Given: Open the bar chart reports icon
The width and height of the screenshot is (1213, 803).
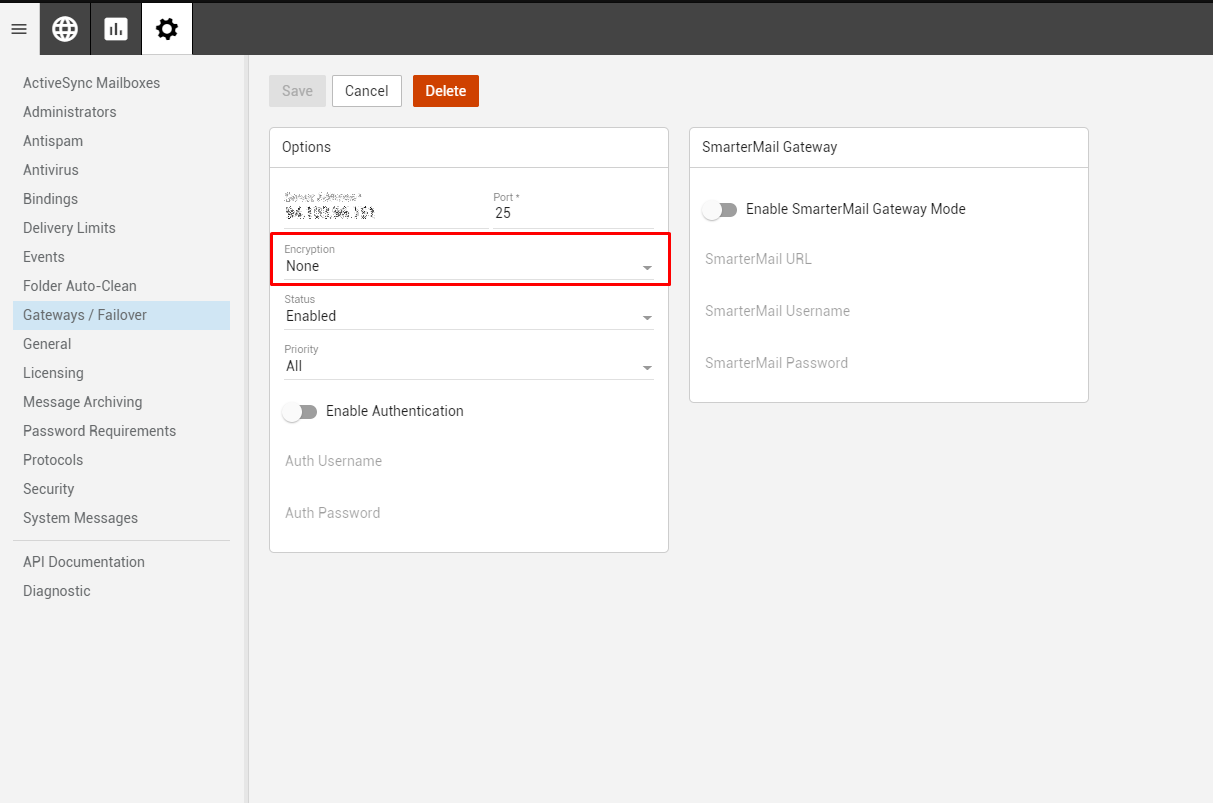Looking at the screenshot, I should (116, 29).
